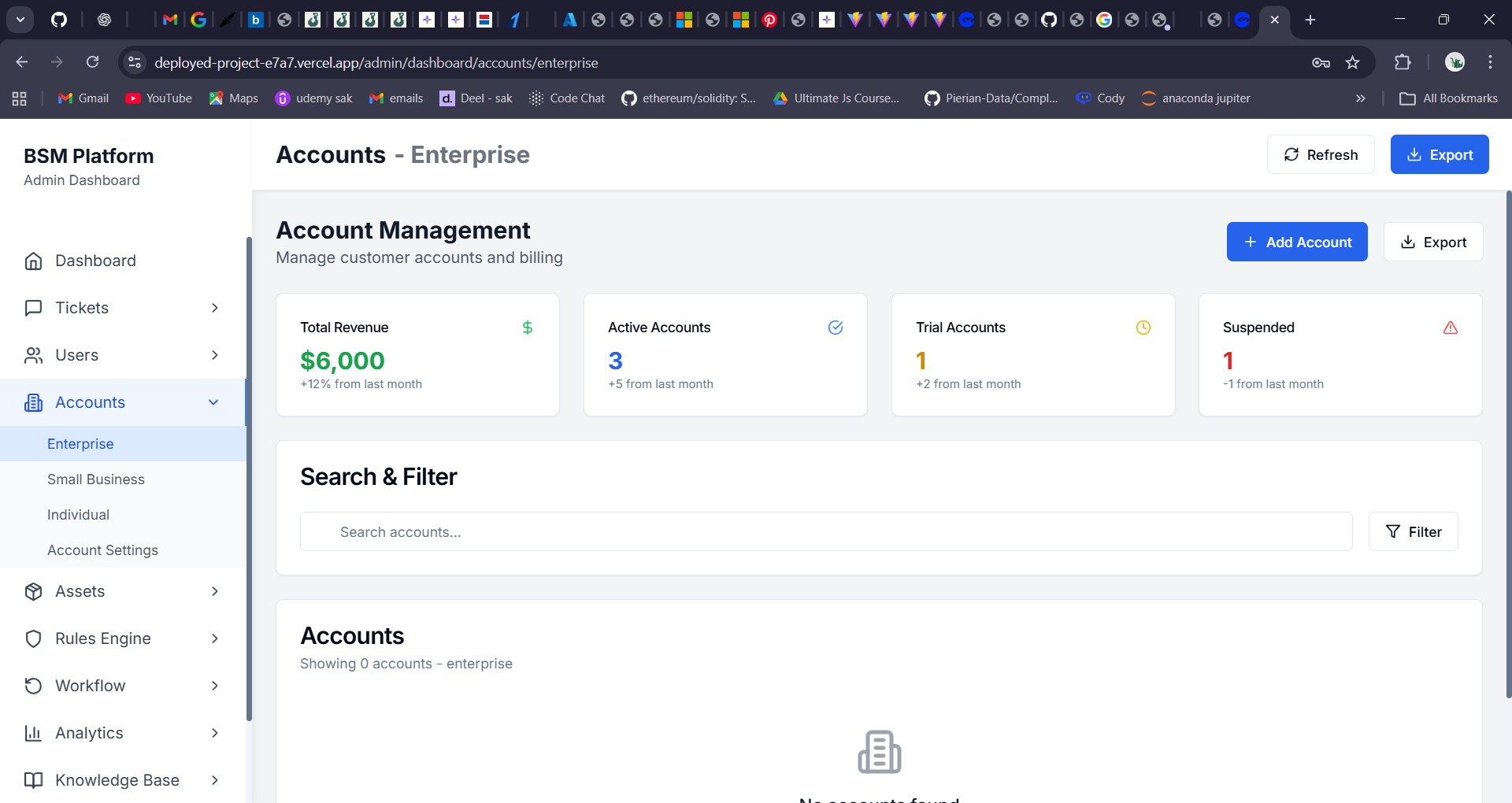1512x803 pixels.
Task: Collapse the Accounts submenu chevron
Action: [x=213, y=402]
